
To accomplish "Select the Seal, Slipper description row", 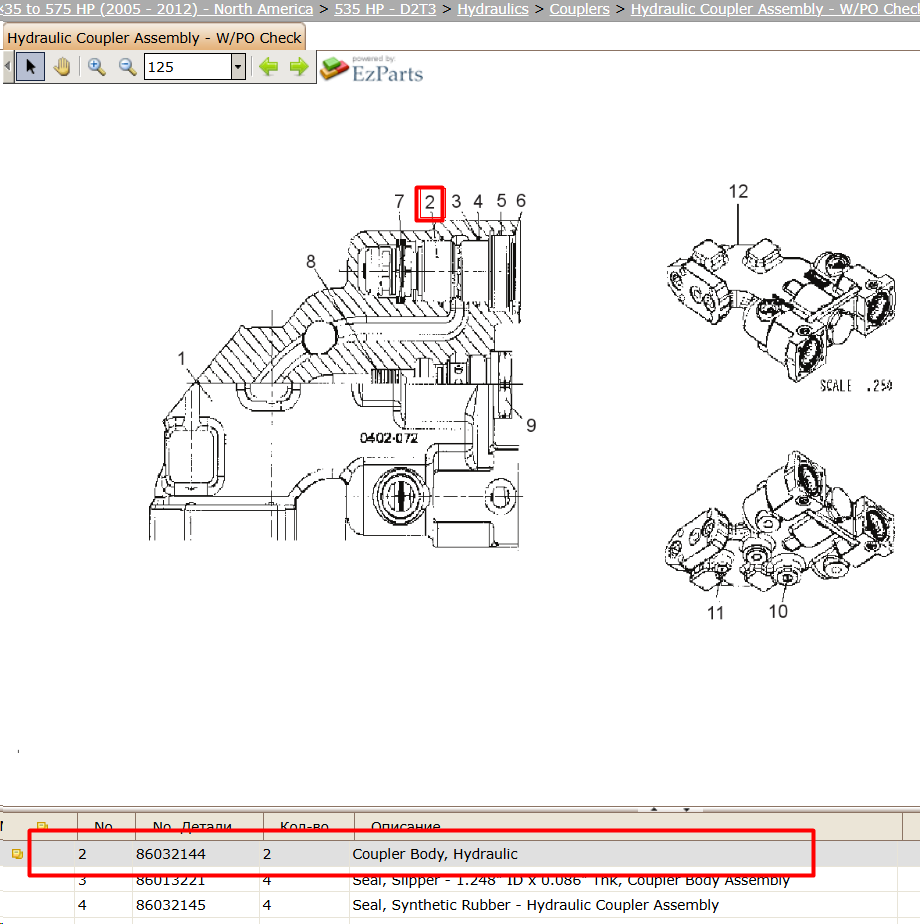I will click(x=571, y=880).
